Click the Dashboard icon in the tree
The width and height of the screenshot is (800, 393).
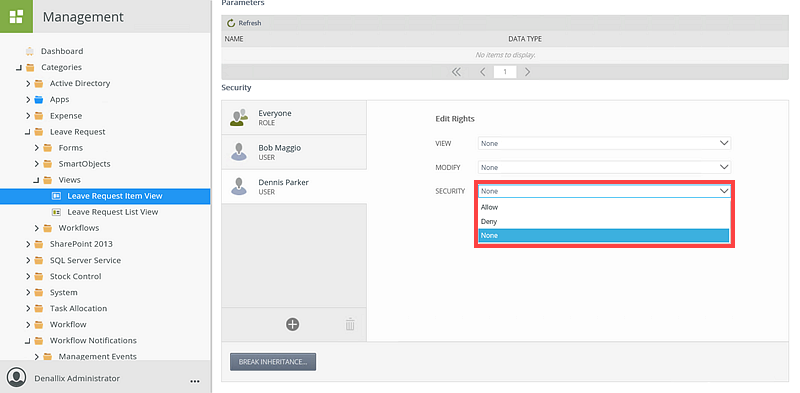pos(30,51)
